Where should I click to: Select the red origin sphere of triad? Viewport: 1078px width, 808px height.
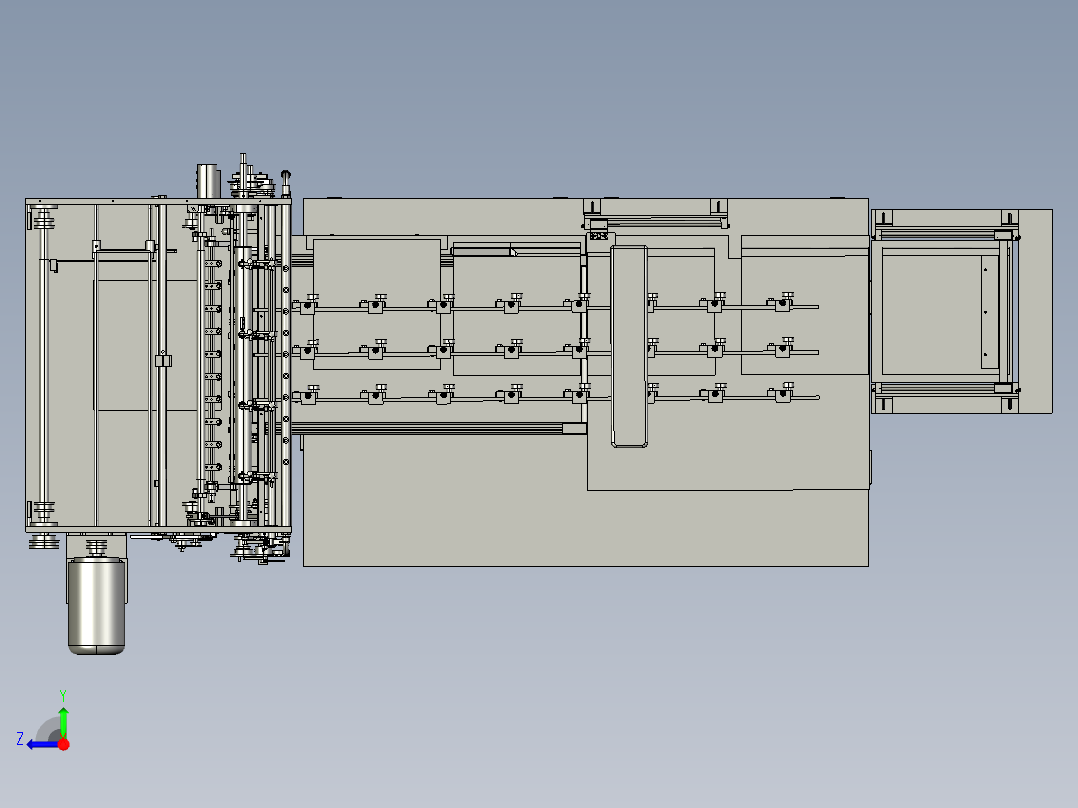point(64,744)
